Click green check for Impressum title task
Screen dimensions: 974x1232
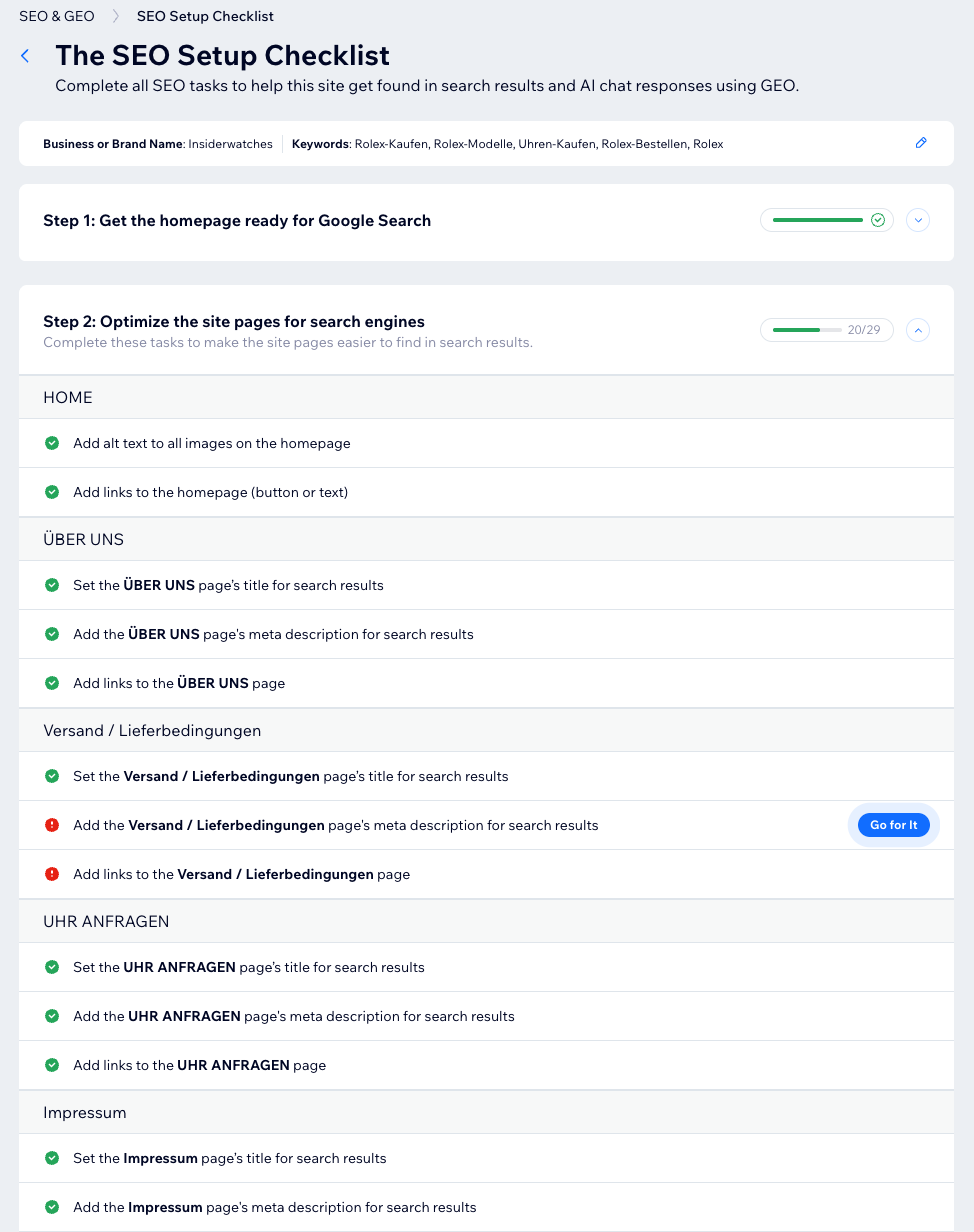[x=52, y=1158]
